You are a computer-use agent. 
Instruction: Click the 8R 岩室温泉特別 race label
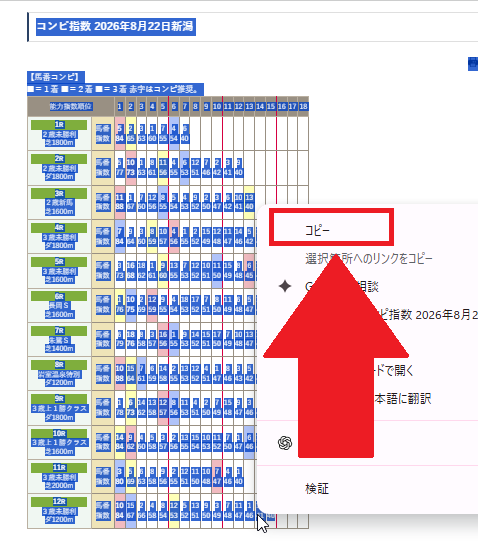click(59, 373)
